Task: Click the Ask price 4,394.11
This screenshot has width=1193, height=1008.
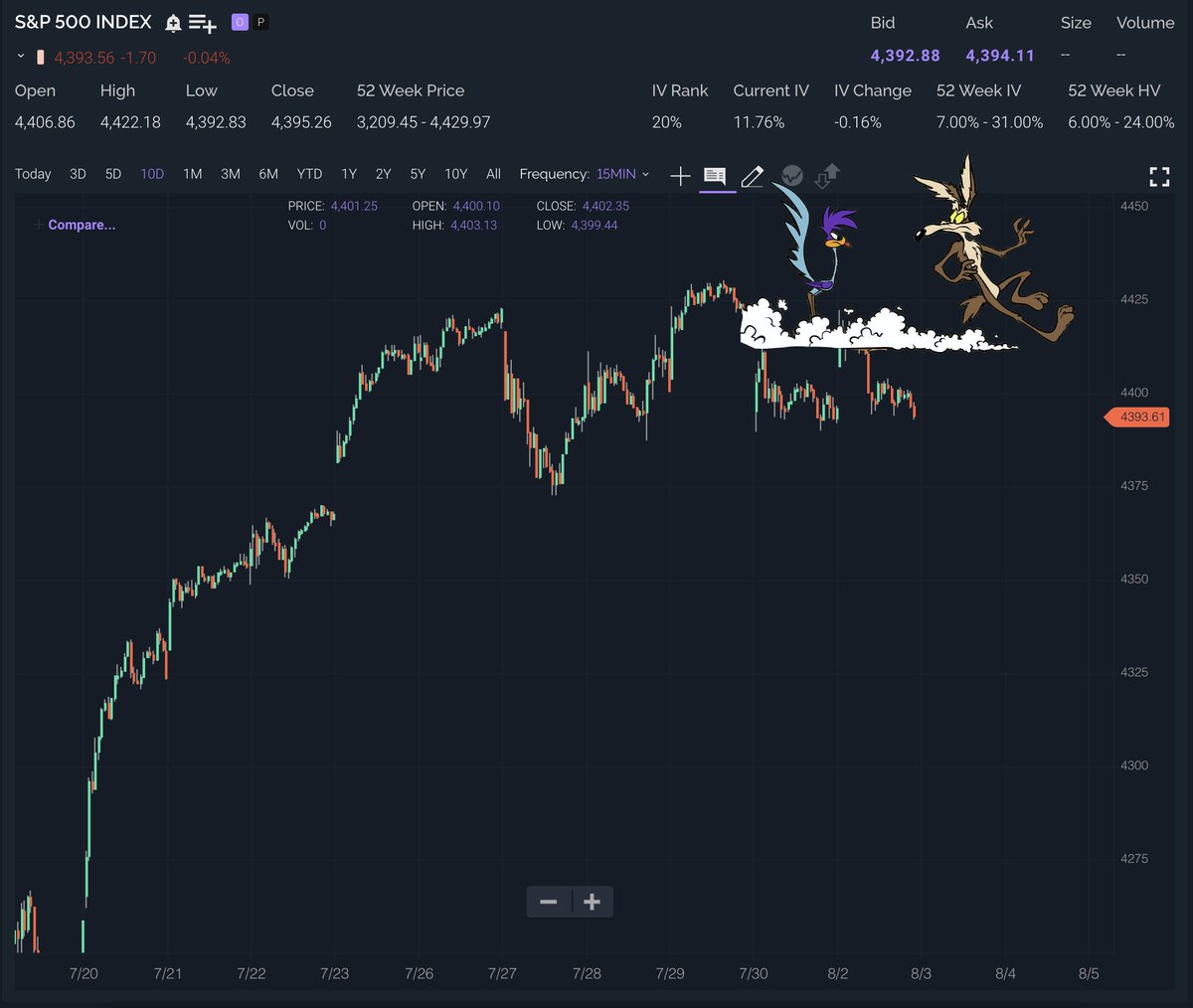Action: (x=1000, y=56)
